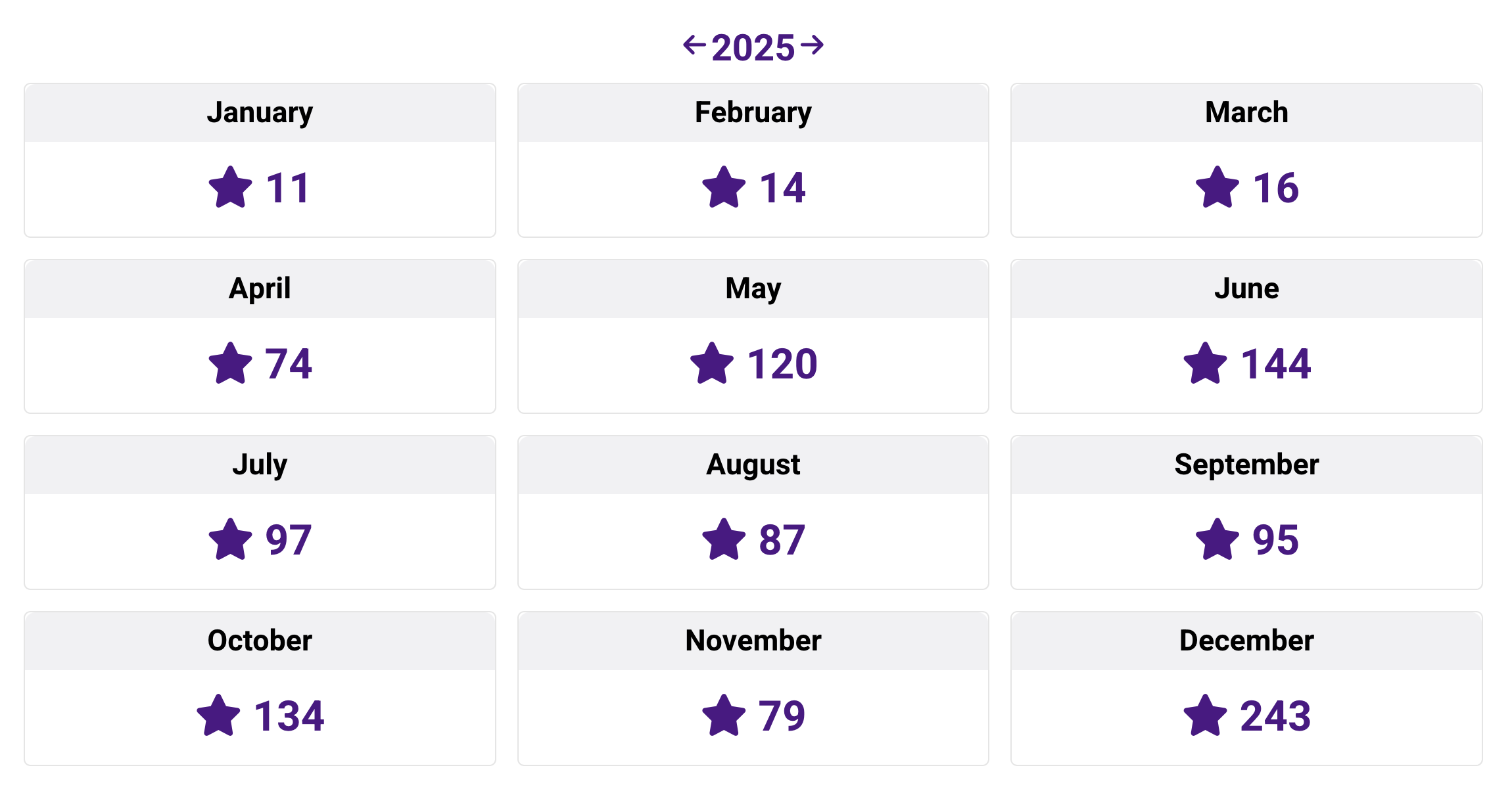
Task: Click the star icon for January
Action: [231, 189]
